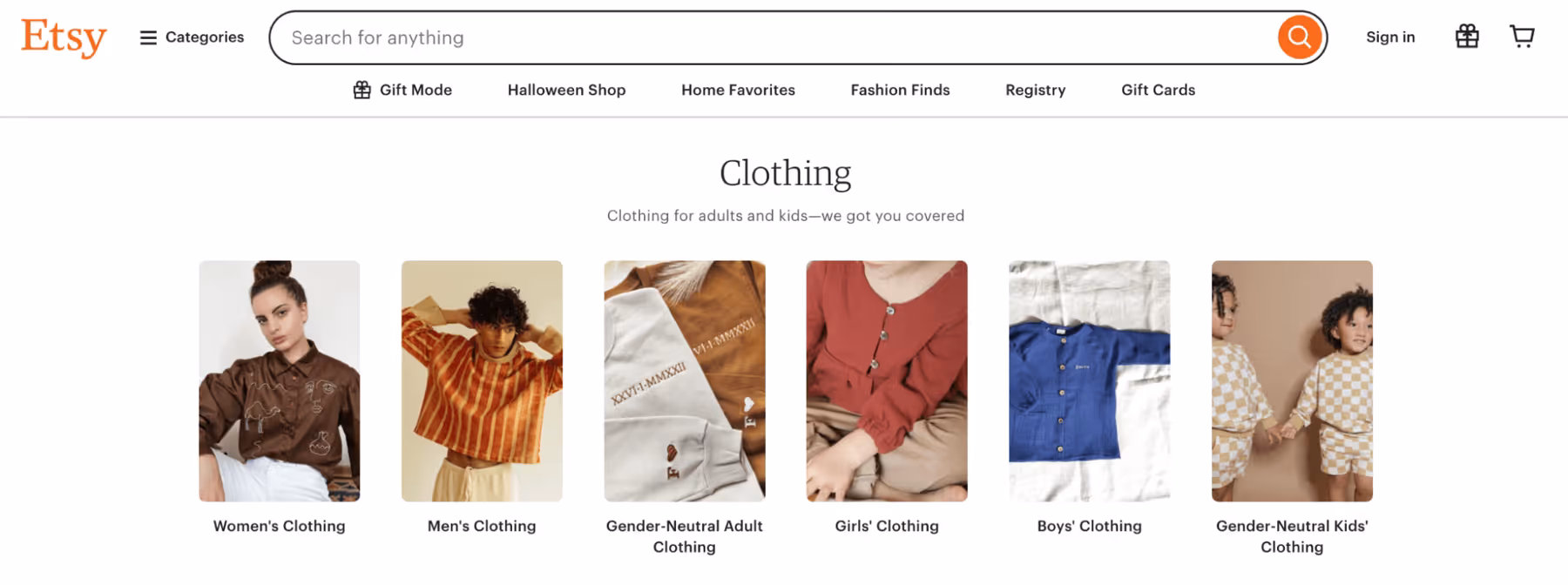The height and width of the screenshot is (585, 1568).
Task: Click the Etsy logo
Action: coord(64,37)
